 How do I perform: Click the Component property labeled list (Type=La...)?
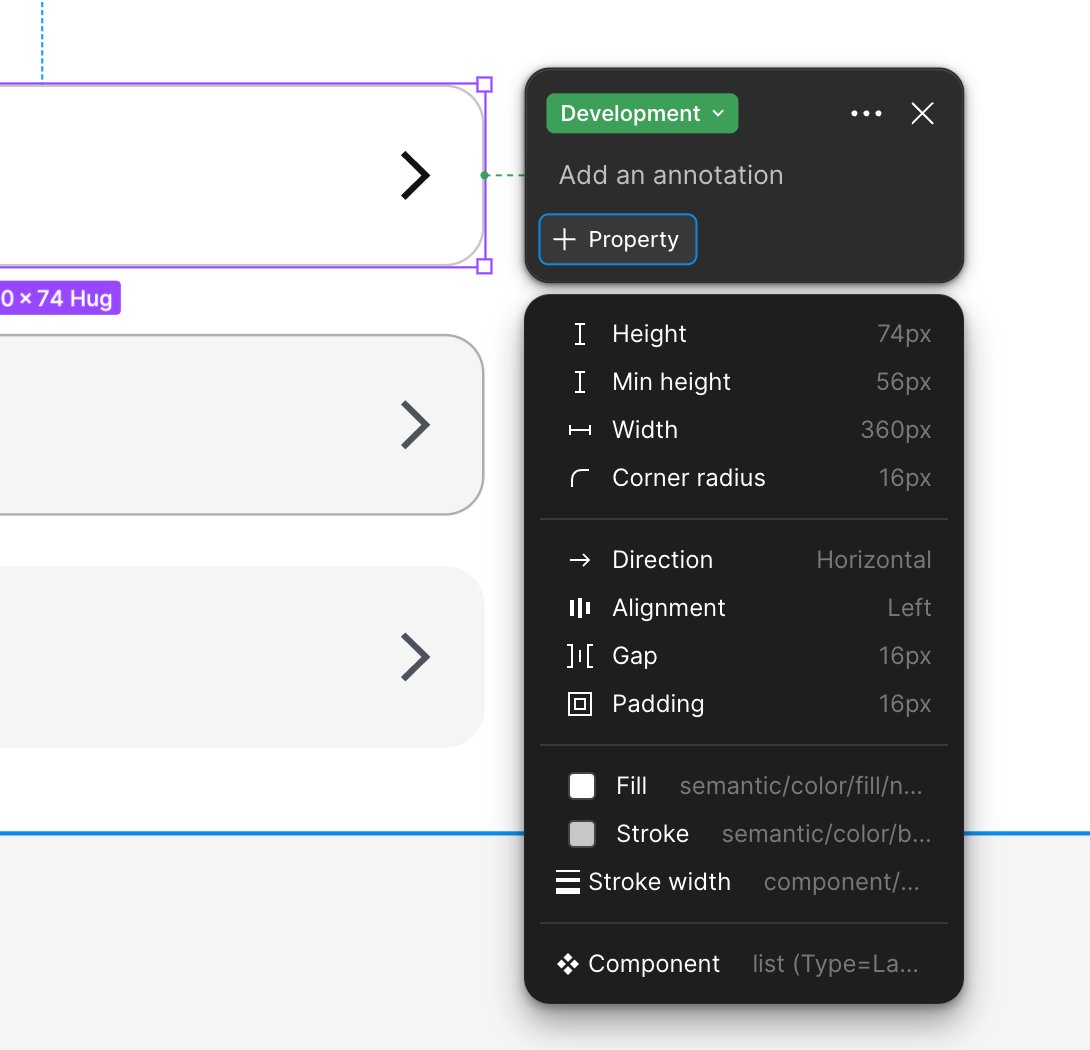click(833, 963)
